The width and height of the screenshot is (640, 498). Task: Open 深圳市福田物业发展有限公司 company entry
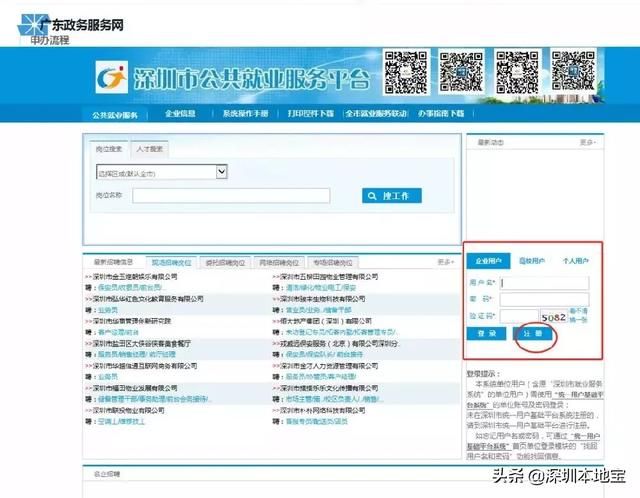(x=135, y=388)
